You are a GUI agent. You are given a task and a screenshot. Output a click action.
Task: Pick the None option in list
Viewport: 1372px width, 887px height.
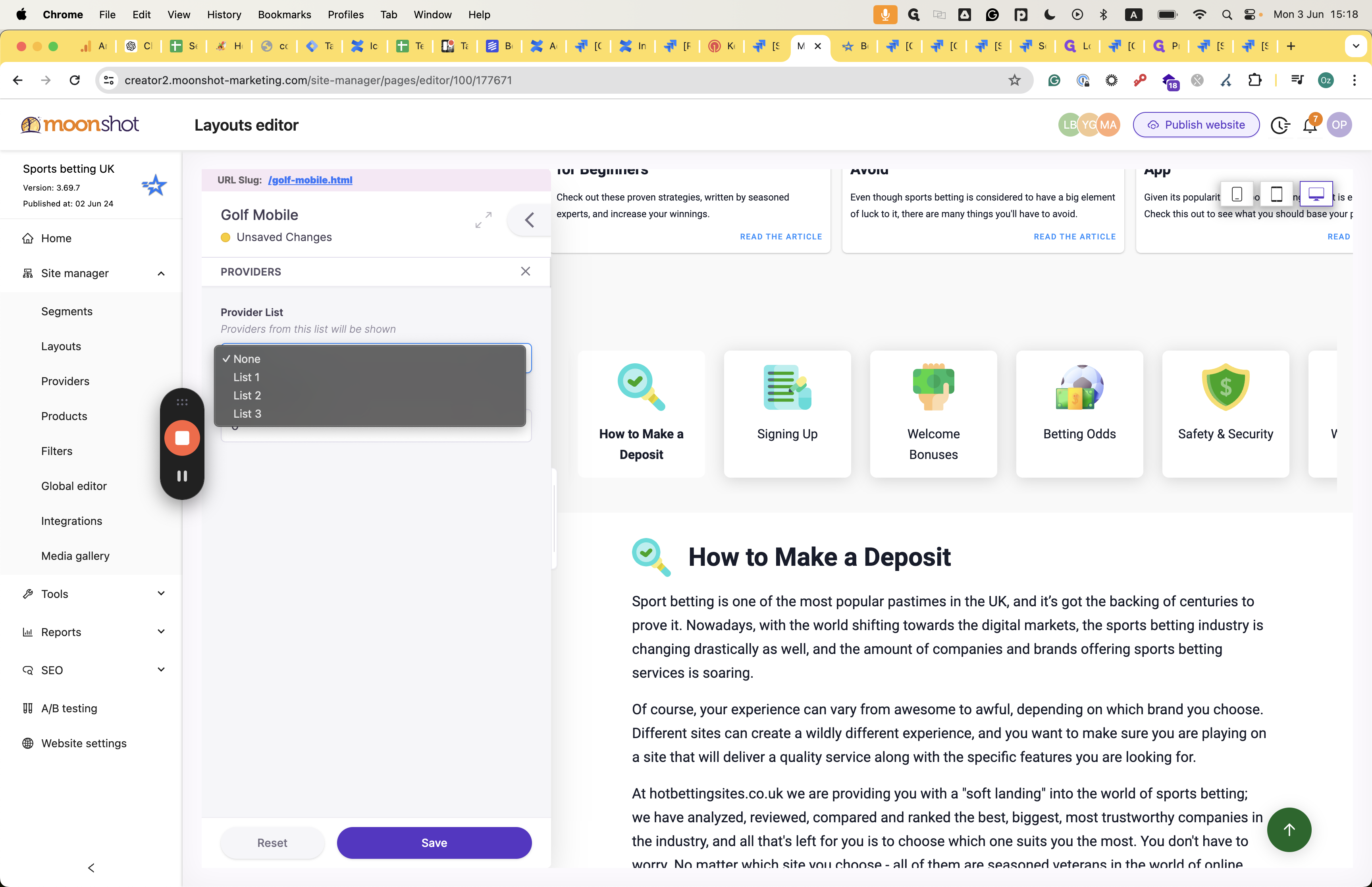click(x=247, y=359)
